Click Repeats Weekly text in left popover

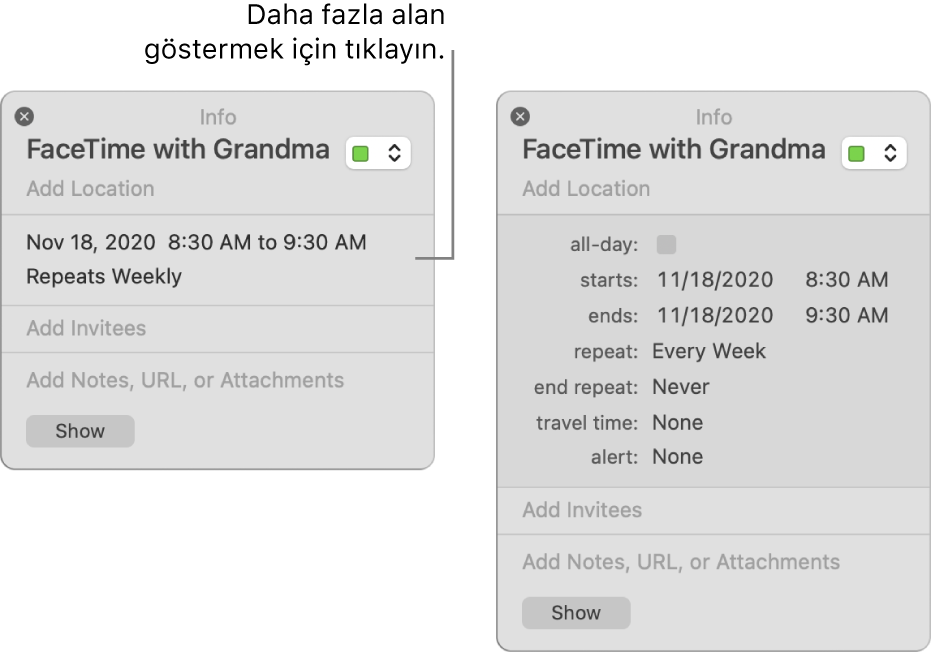click(104, 276)
